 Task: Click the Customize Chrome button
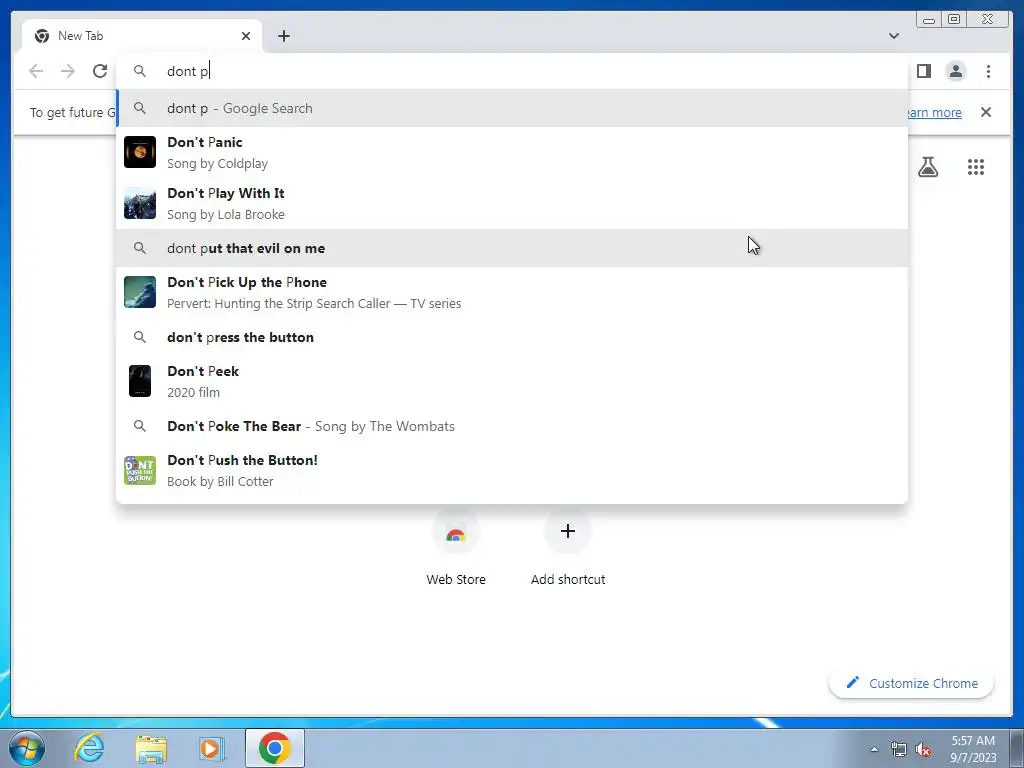pos(912,683)
